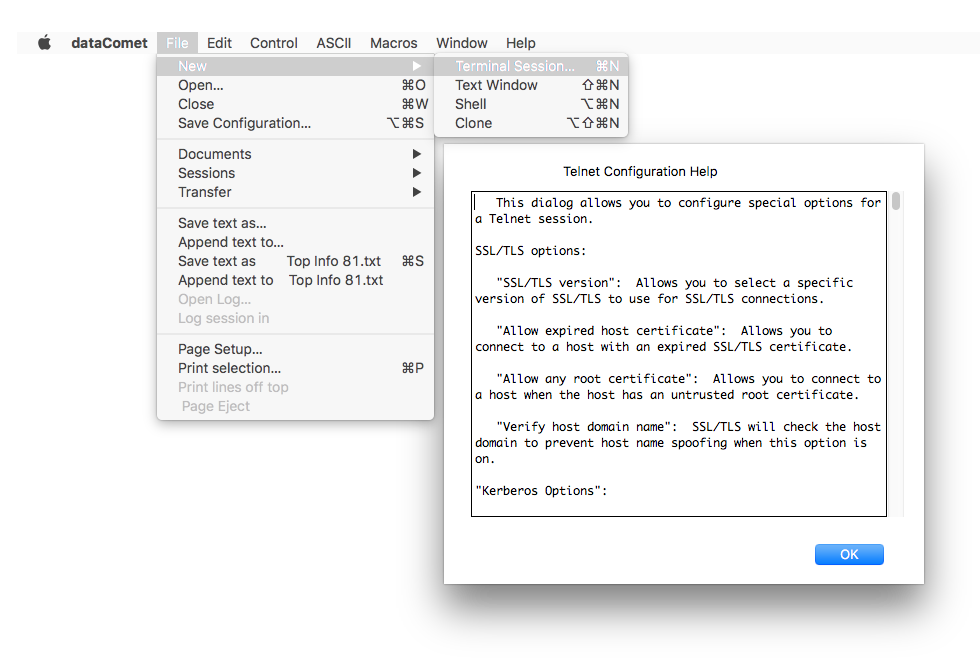
Task: Create a new Text Window
Action: (x=531, y=85)
